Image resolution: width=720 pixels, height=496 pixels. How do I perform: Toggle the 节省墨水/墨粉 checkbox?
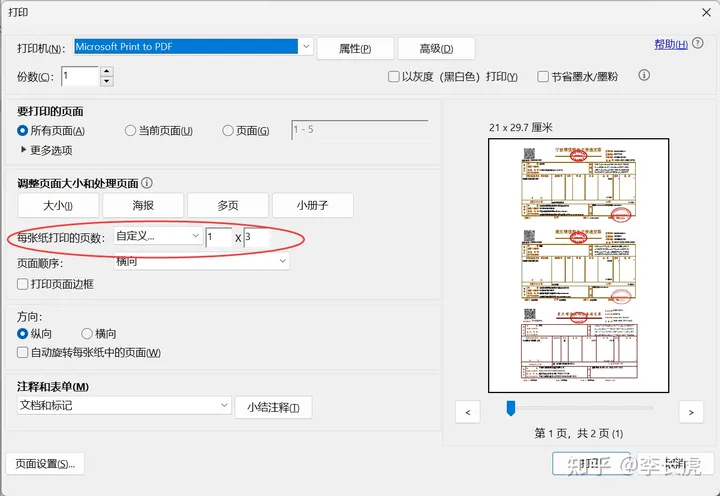point(543,77)
